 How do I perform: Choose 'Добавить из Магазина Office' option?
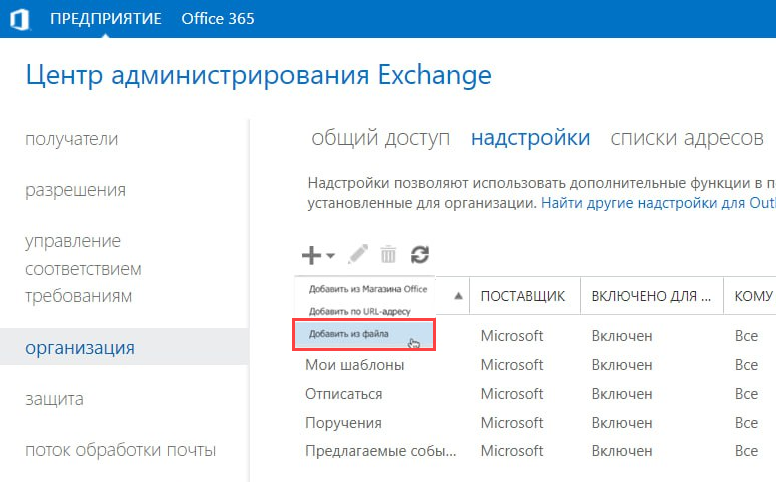(367, 289)
